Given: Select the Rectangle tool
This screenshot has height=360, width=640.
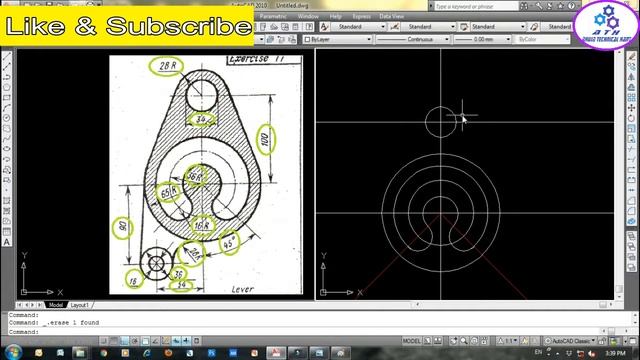Looking at the screenshot, I should click(x=7, y=98).
